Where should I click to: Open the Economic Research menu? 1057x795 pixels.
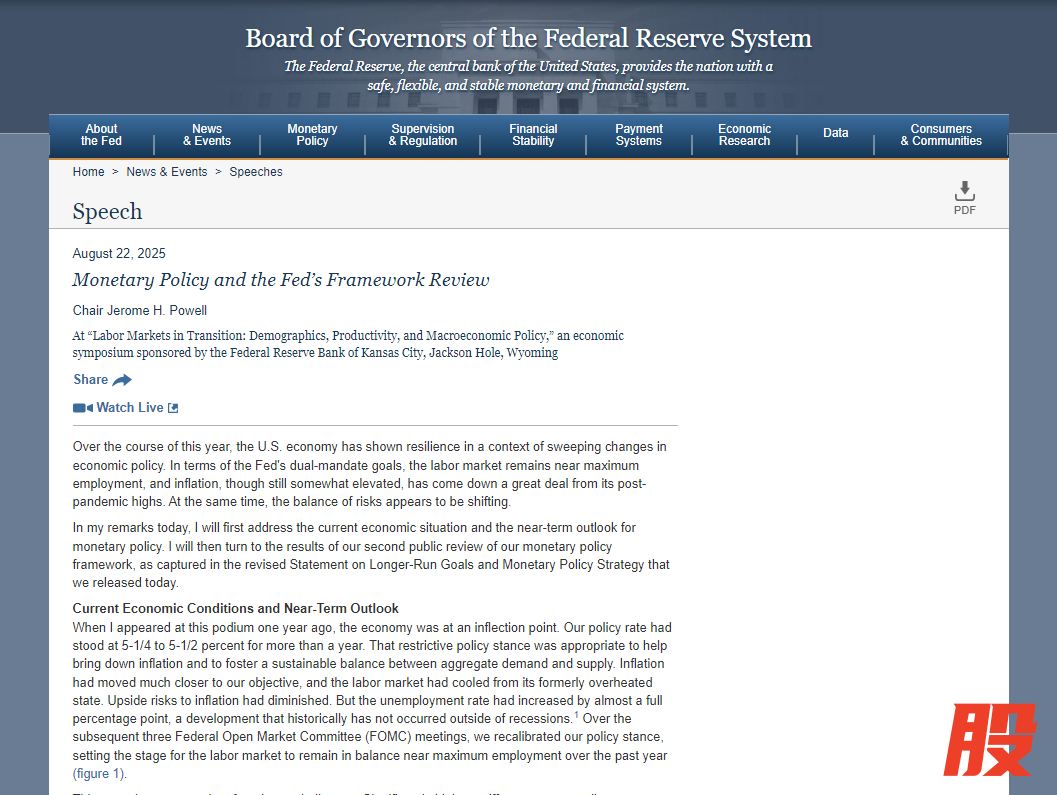(x=744, y=135)
